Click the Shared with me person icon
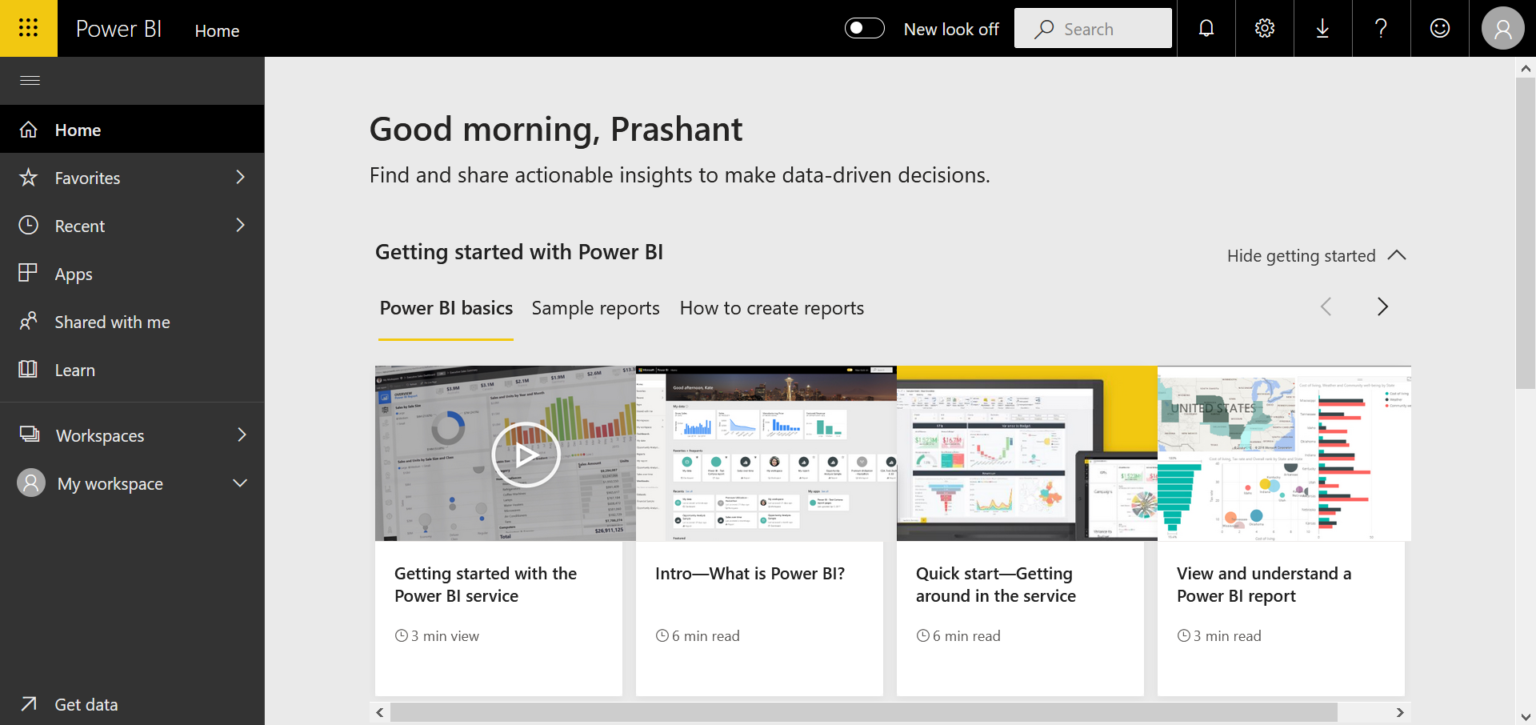Viewport: 1536px width, 725px height. pos(28,322)
